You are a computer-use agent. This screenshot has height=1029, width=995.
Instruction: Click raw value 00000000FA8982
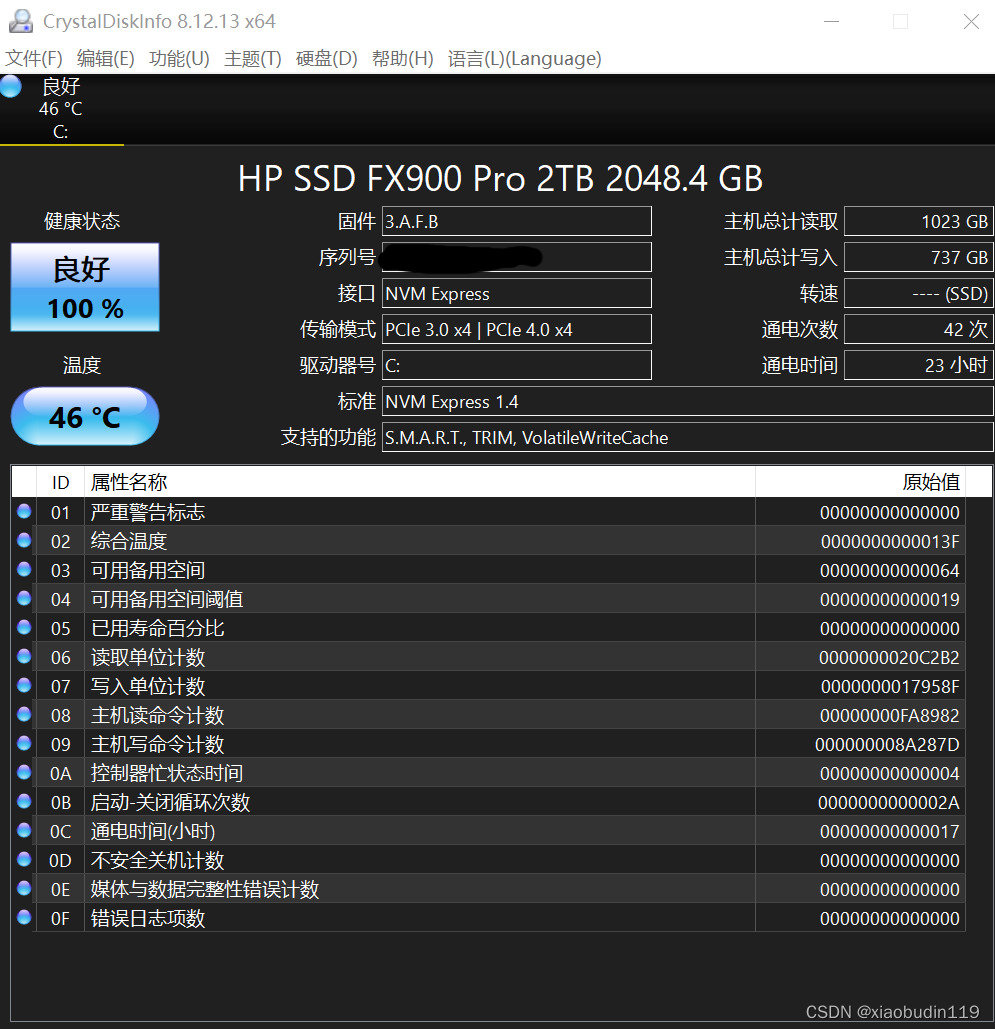tap(889, 715)
